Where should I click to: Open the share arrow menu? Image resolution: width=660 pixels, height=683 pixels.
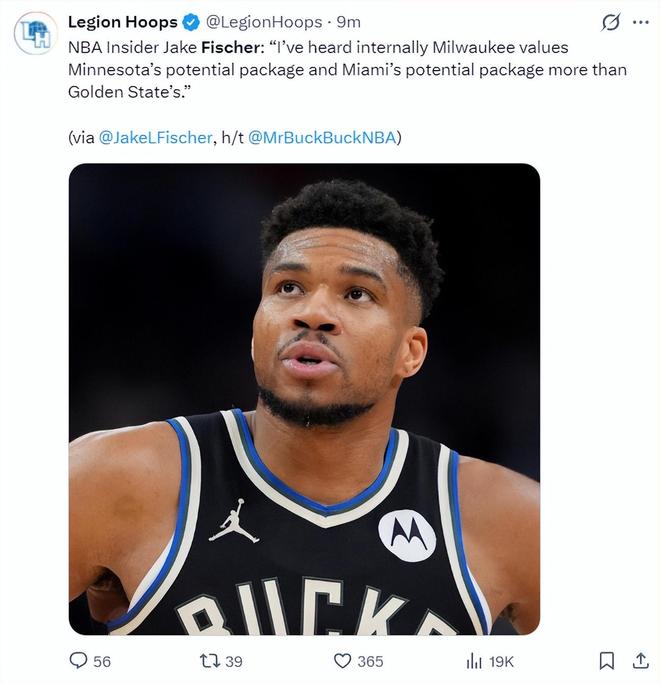point(641,661)
